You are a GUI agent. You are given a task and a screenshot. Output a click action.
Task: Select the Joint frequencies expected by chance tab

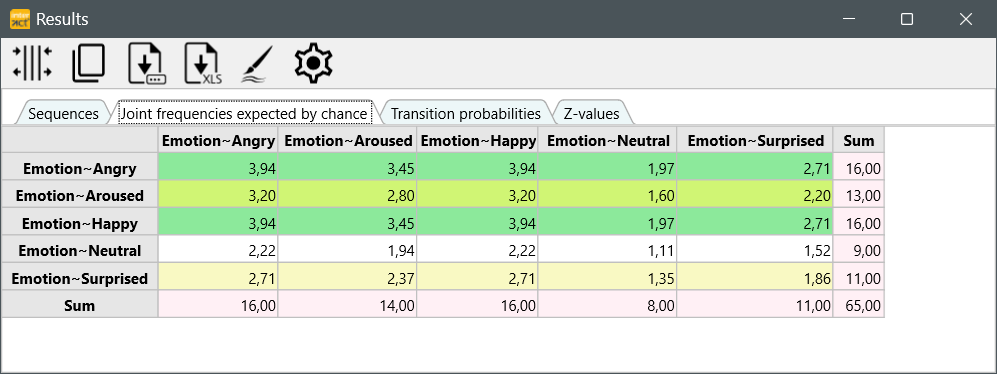coord(244,114)
